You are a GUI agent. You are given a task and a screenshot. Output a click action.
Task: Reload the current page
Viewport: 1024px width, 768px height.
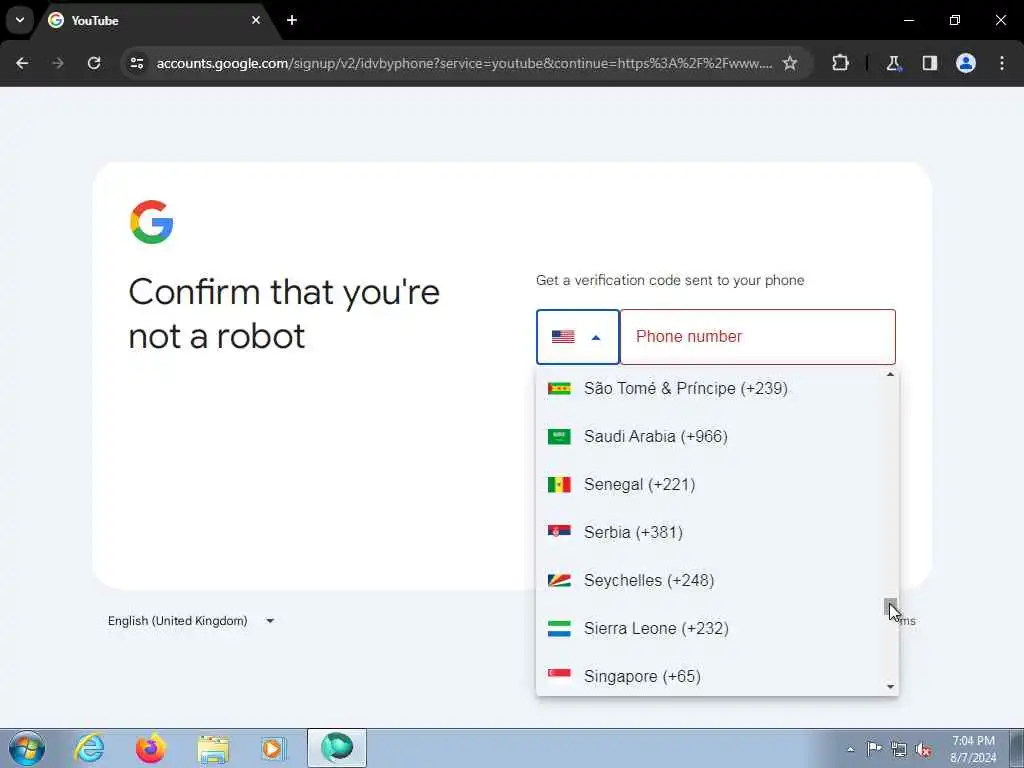(x=94, y=63)
